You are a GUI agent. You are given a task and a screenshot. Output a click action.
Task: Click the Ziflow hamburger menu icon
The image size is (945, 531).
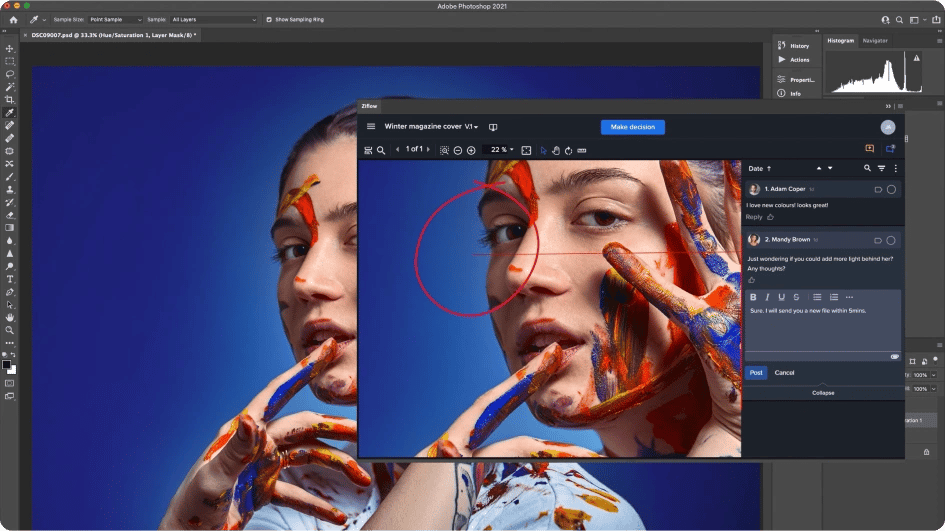click(371, 127)
